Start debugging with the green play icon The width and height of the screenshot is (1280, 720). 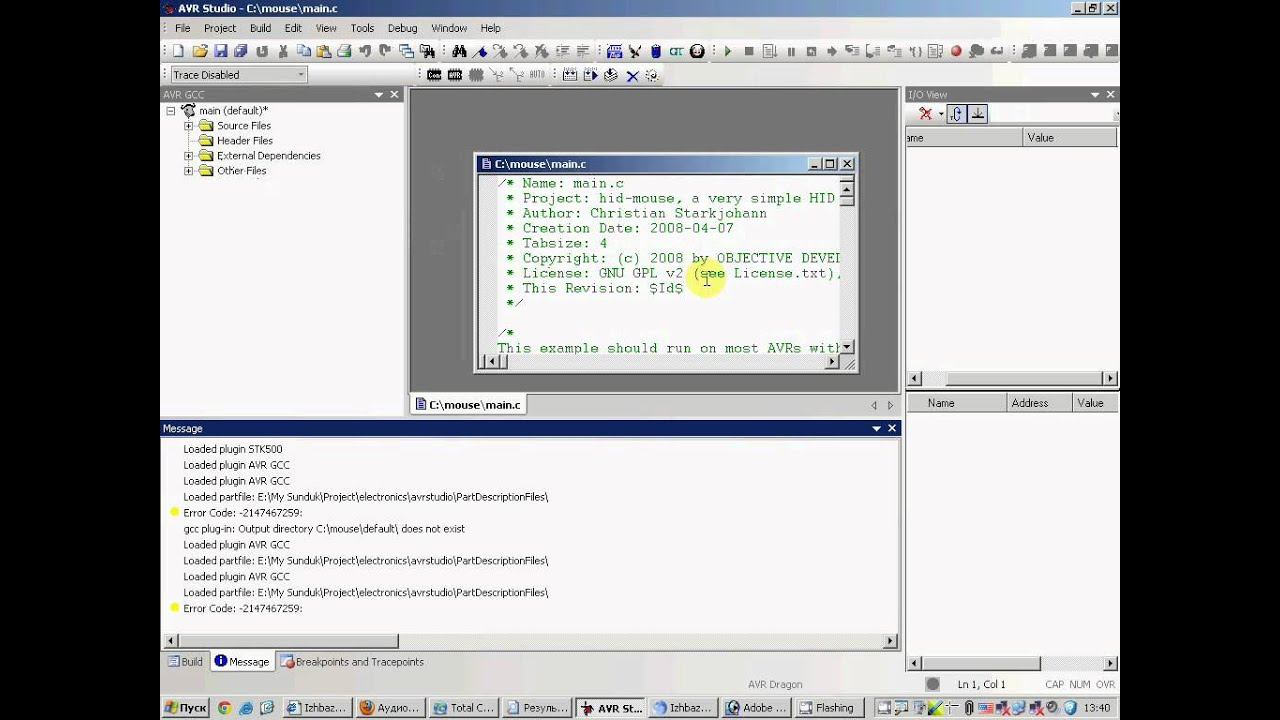(727, 51)
